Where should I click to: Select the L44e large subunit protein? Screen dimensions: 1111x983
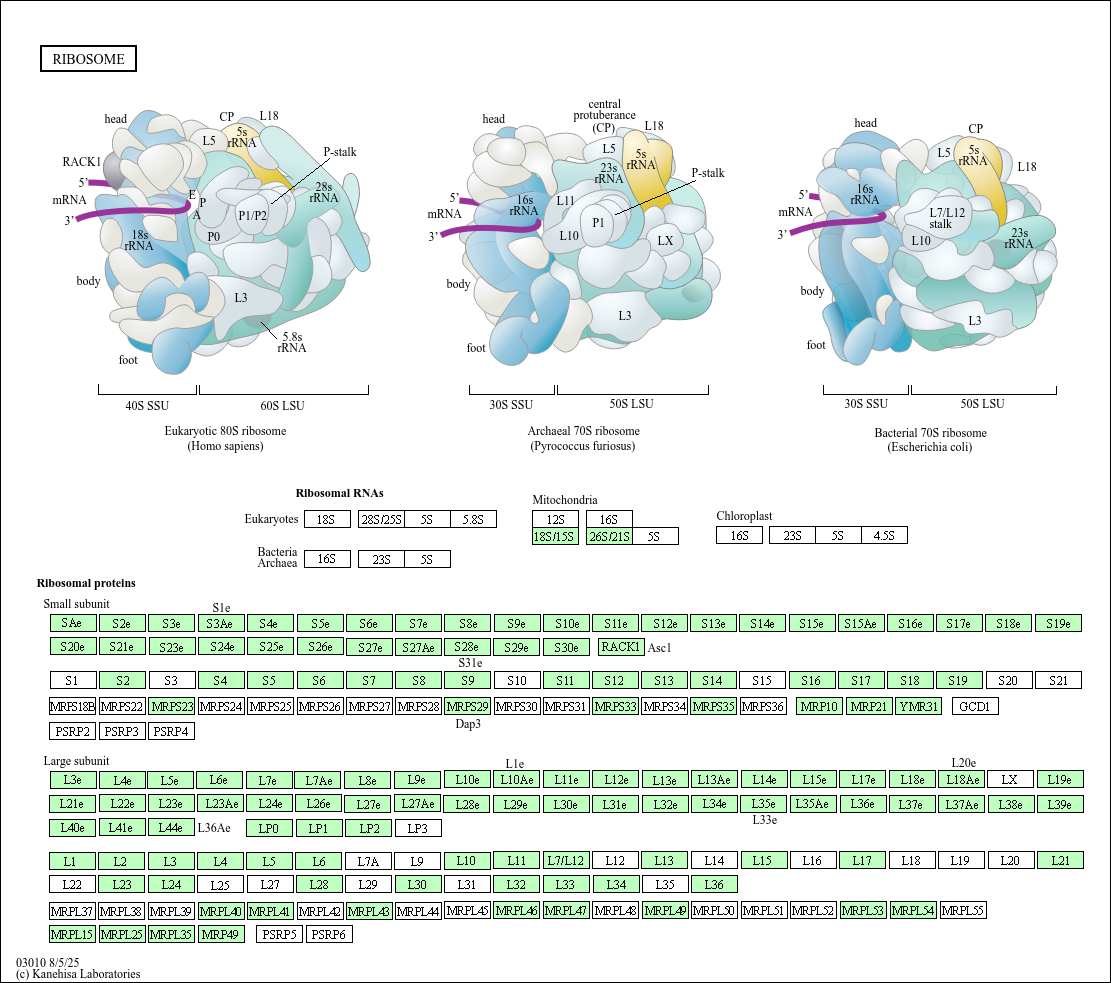171,828
